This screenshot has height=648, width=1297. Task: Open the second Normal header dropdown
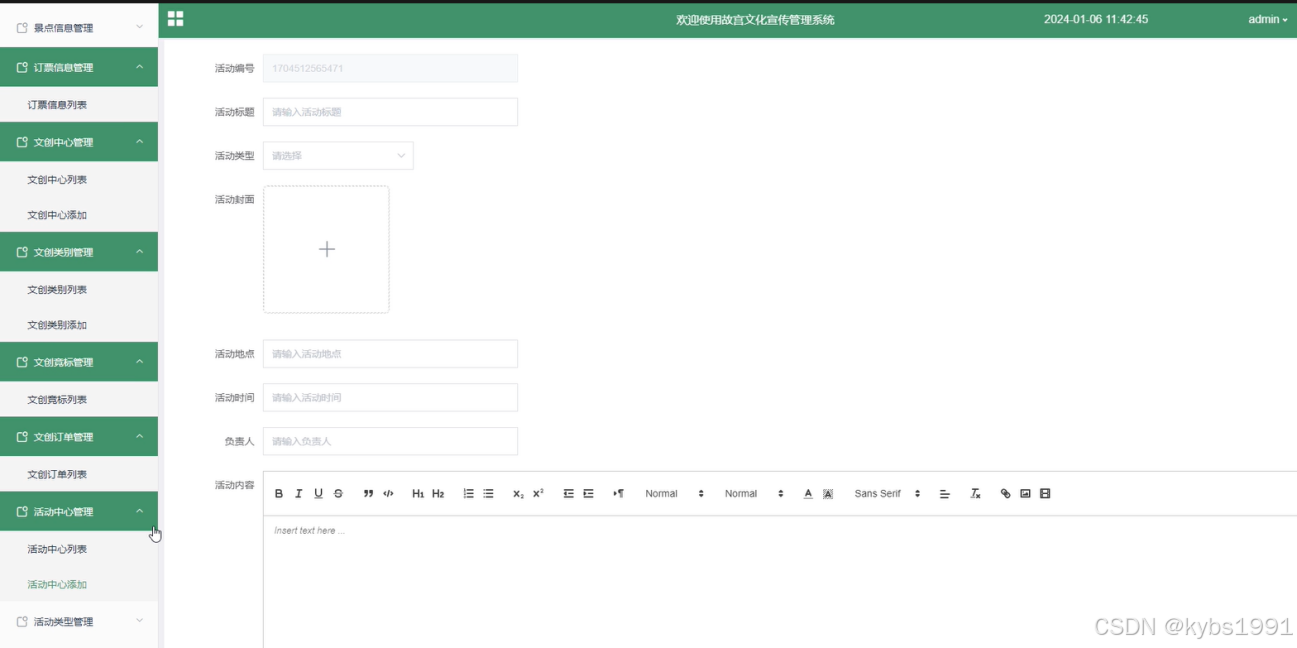point(754,494)
